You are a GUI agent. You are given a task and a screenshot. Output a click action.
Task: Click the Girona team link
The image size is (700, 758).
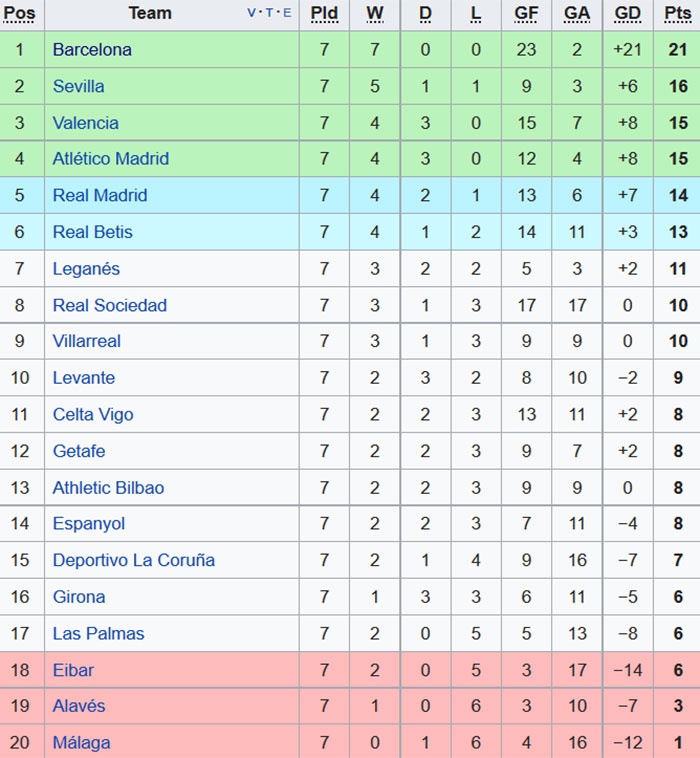coord(78,597)
